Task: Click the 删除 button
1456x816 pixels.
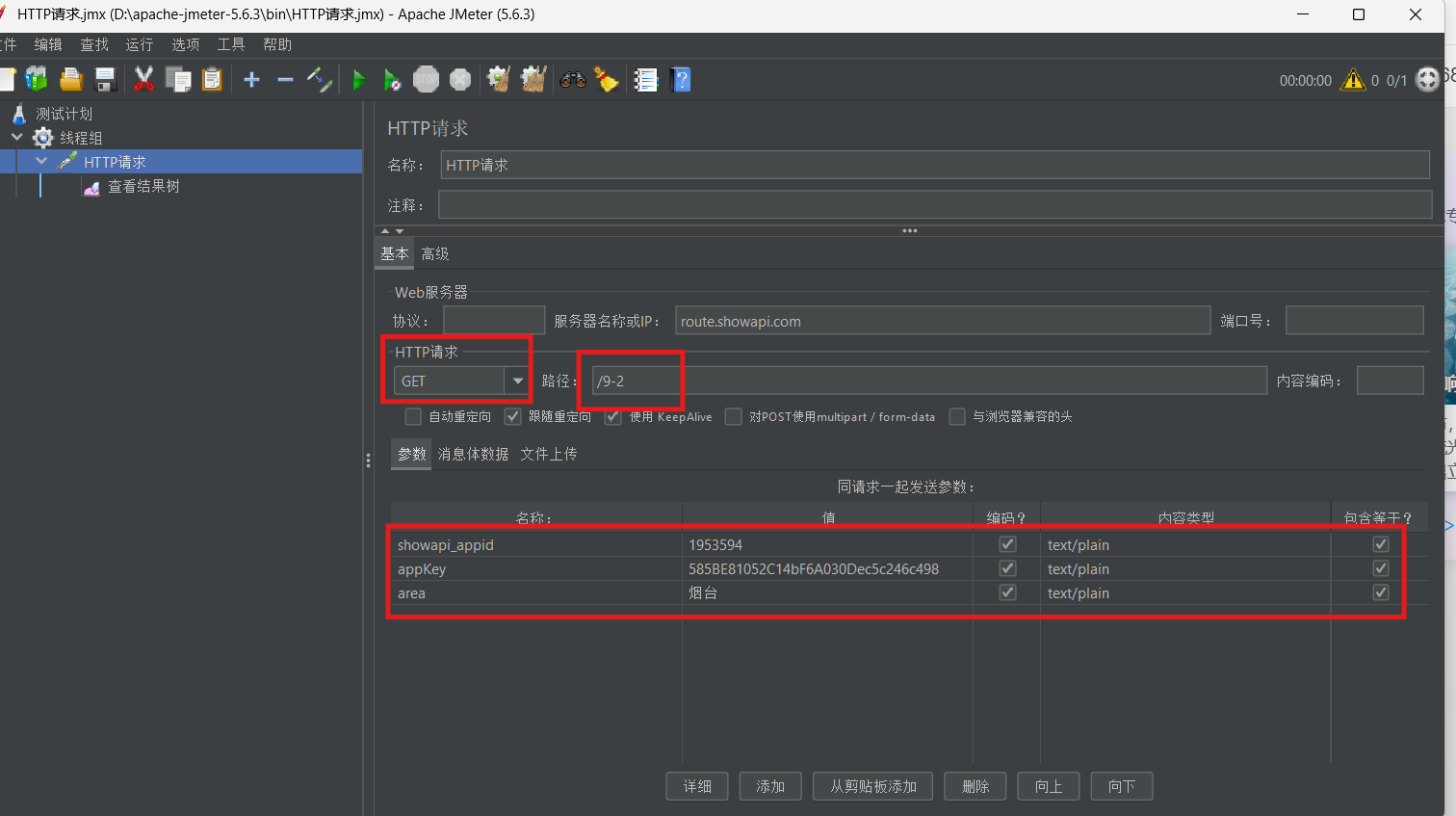Action: coord(975,786)
